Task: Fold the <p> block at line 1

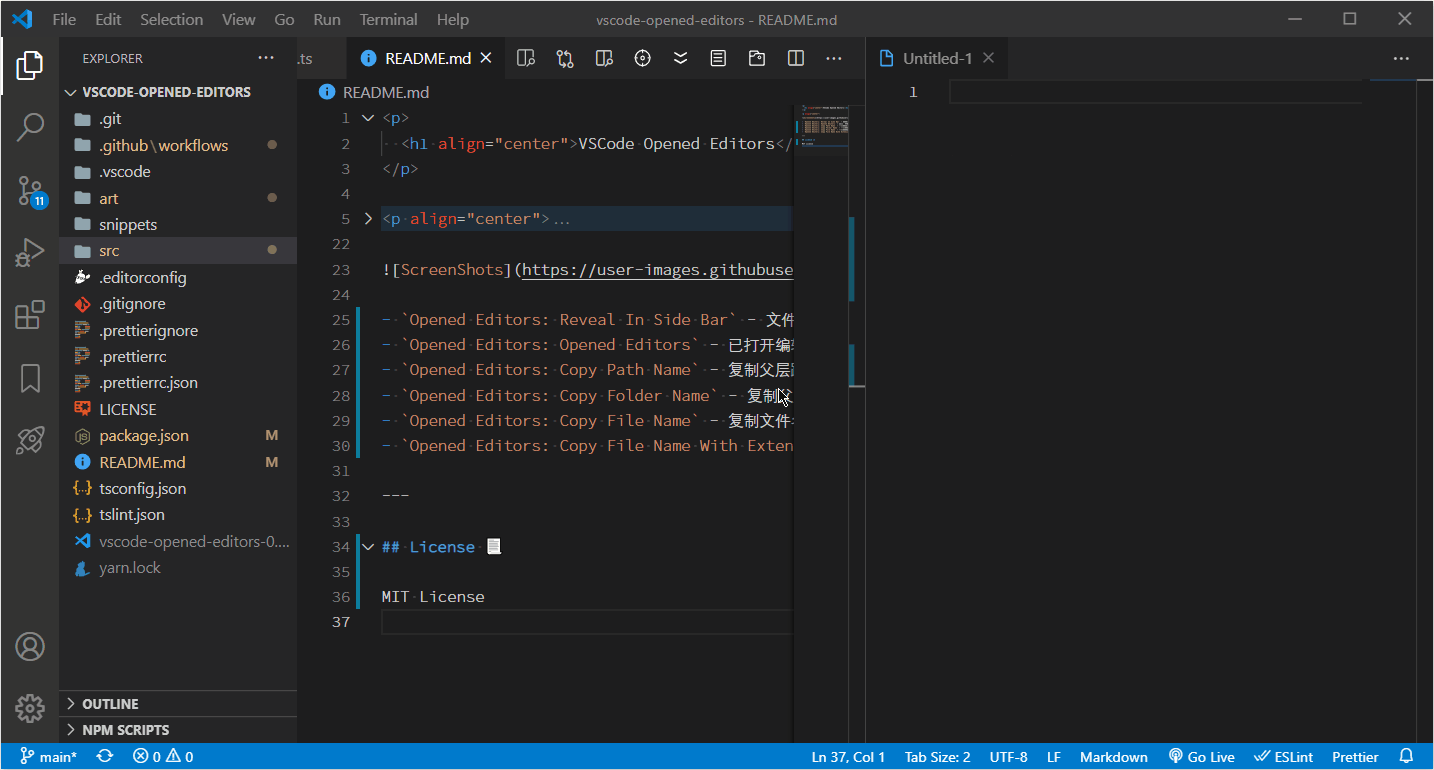Action: click(368, 119)
